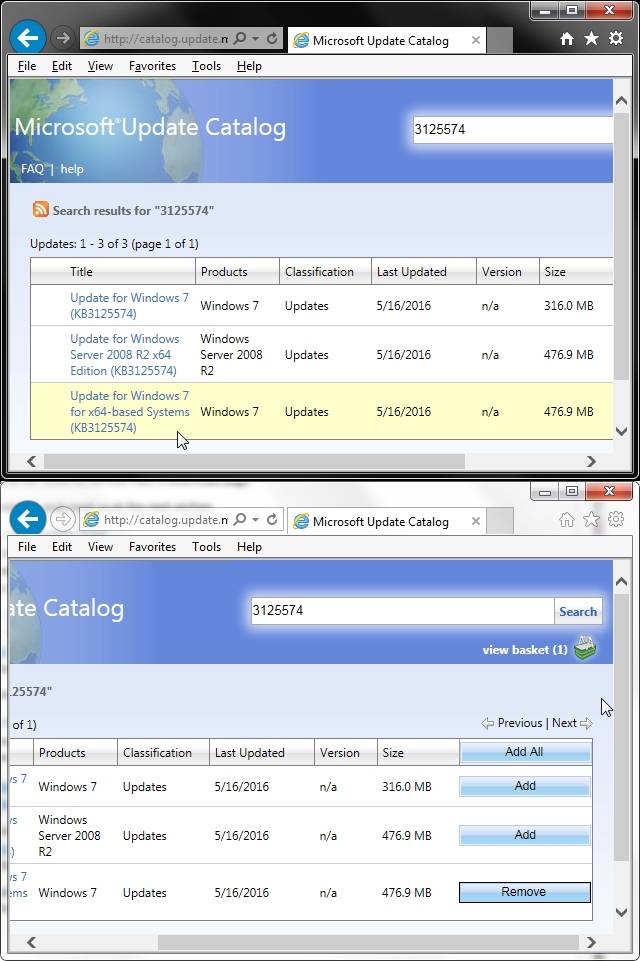Open new tab button in top window
This screenshot has height=961, width=640.
point(500,41)
